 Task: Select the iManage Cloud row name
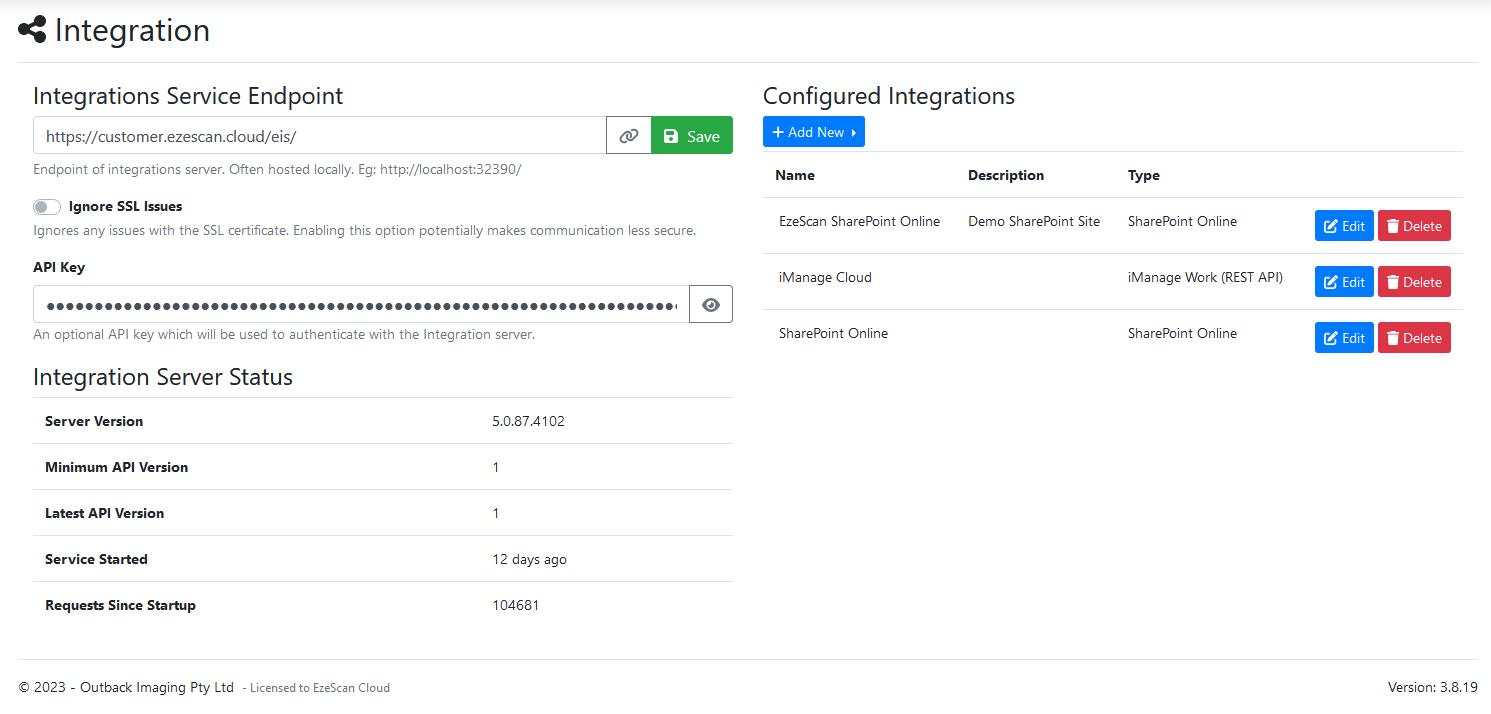click(825, 277)
